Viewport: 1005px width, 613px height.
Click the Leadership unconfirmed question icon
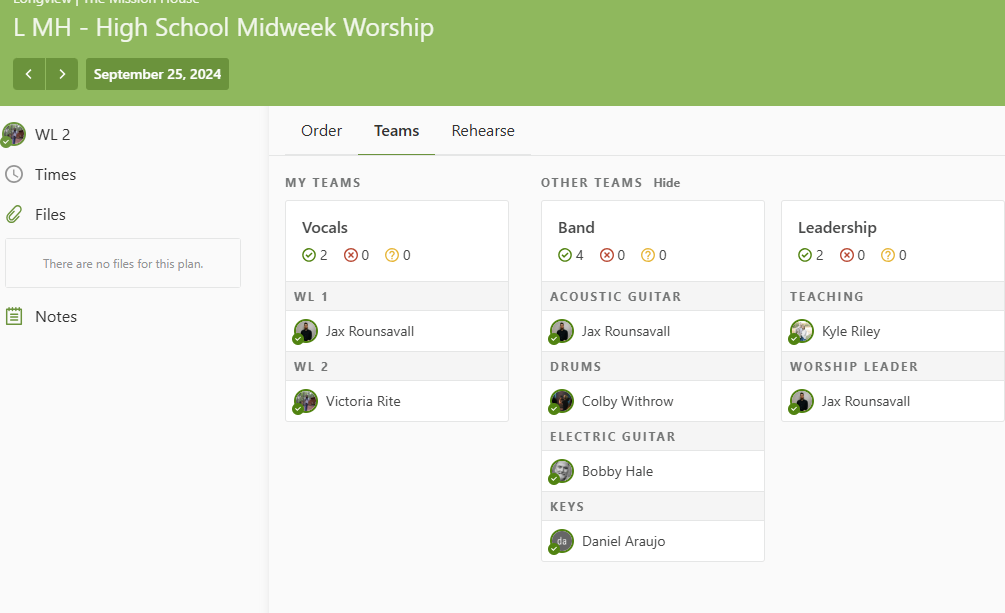tap(888, 255)
